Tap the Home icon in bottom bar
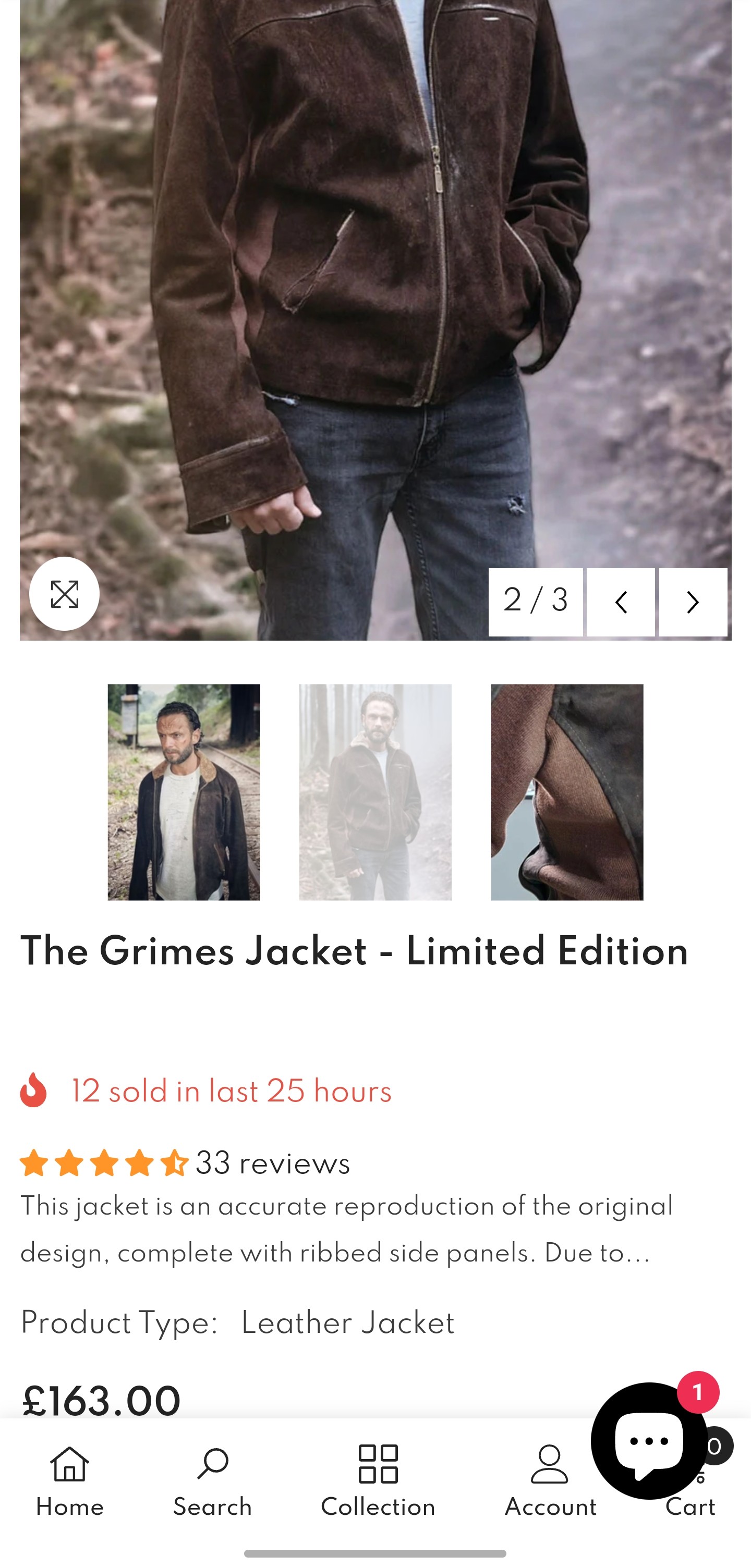The width and height of the screenshot is (751, 1568). pos(69,1480)
